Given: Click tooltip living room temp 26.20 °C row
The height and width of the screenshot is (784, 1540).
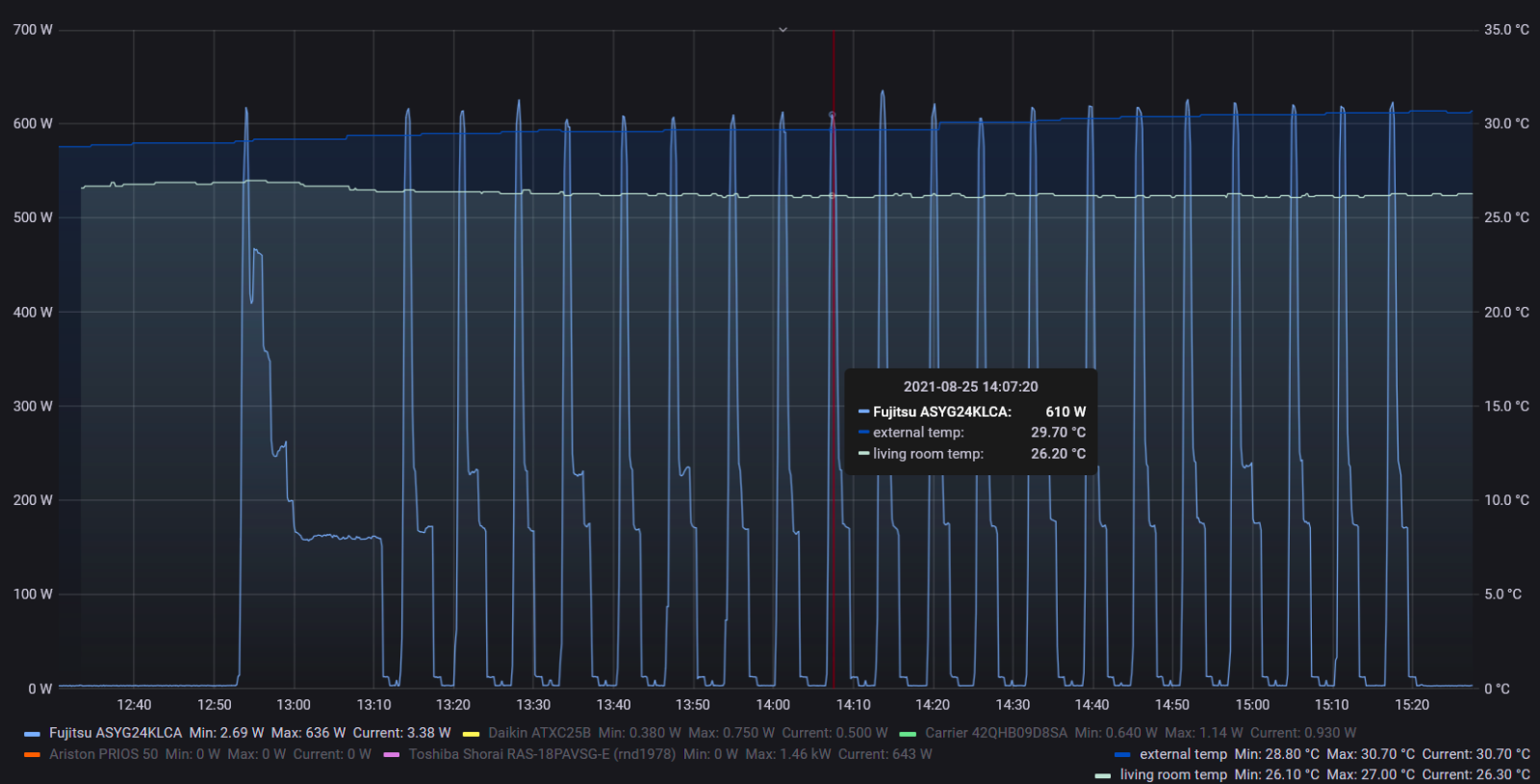Looking at the screenshot, I should [x=971, y=454].
